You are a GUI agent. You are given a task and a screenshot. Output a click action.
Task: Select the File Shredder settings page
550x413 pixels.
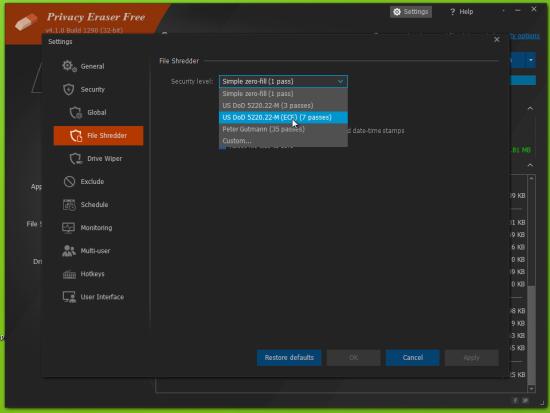98,135
